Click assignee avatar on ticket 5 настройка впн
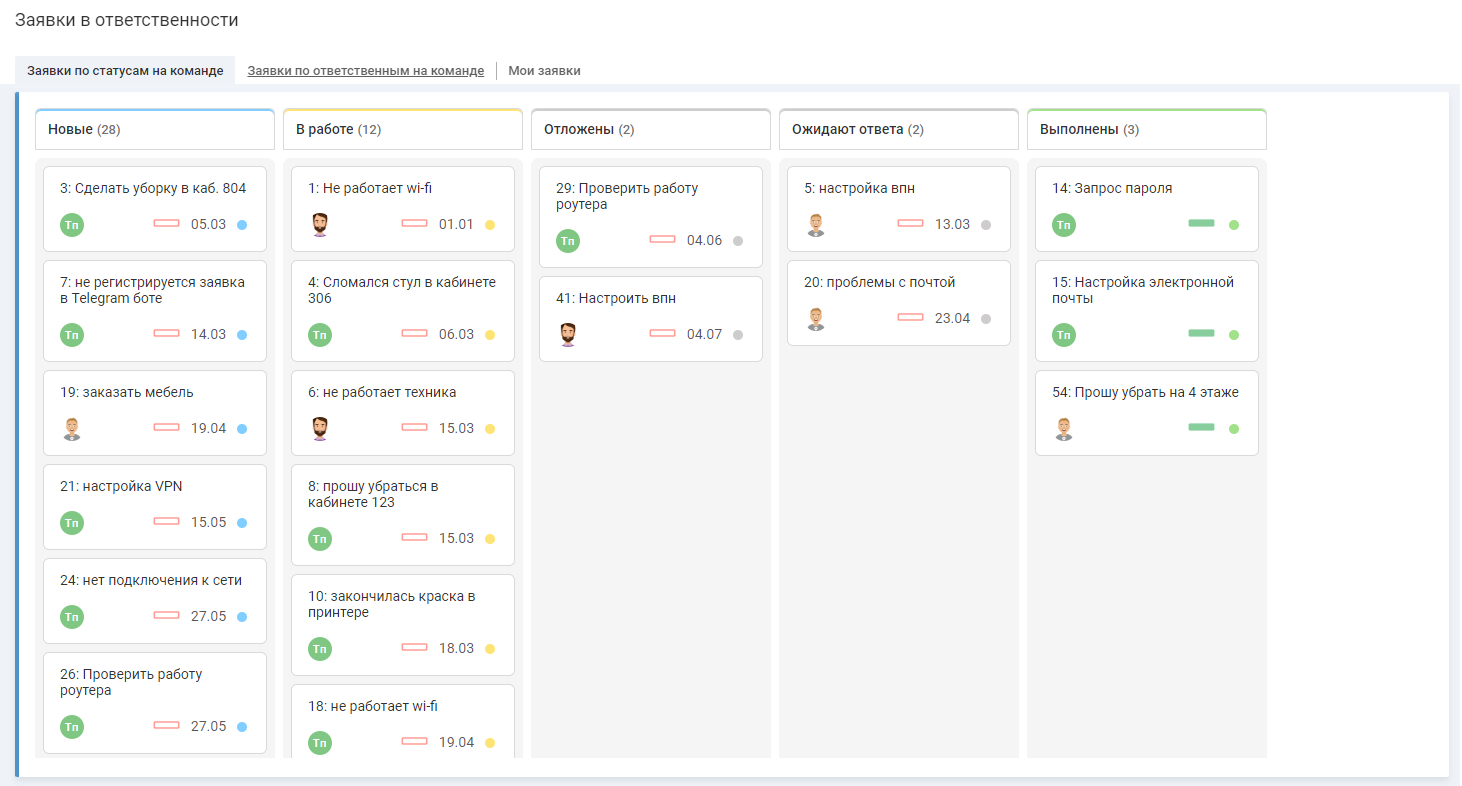This screenshot has height=786, width=1462. (x=816, y=225)
